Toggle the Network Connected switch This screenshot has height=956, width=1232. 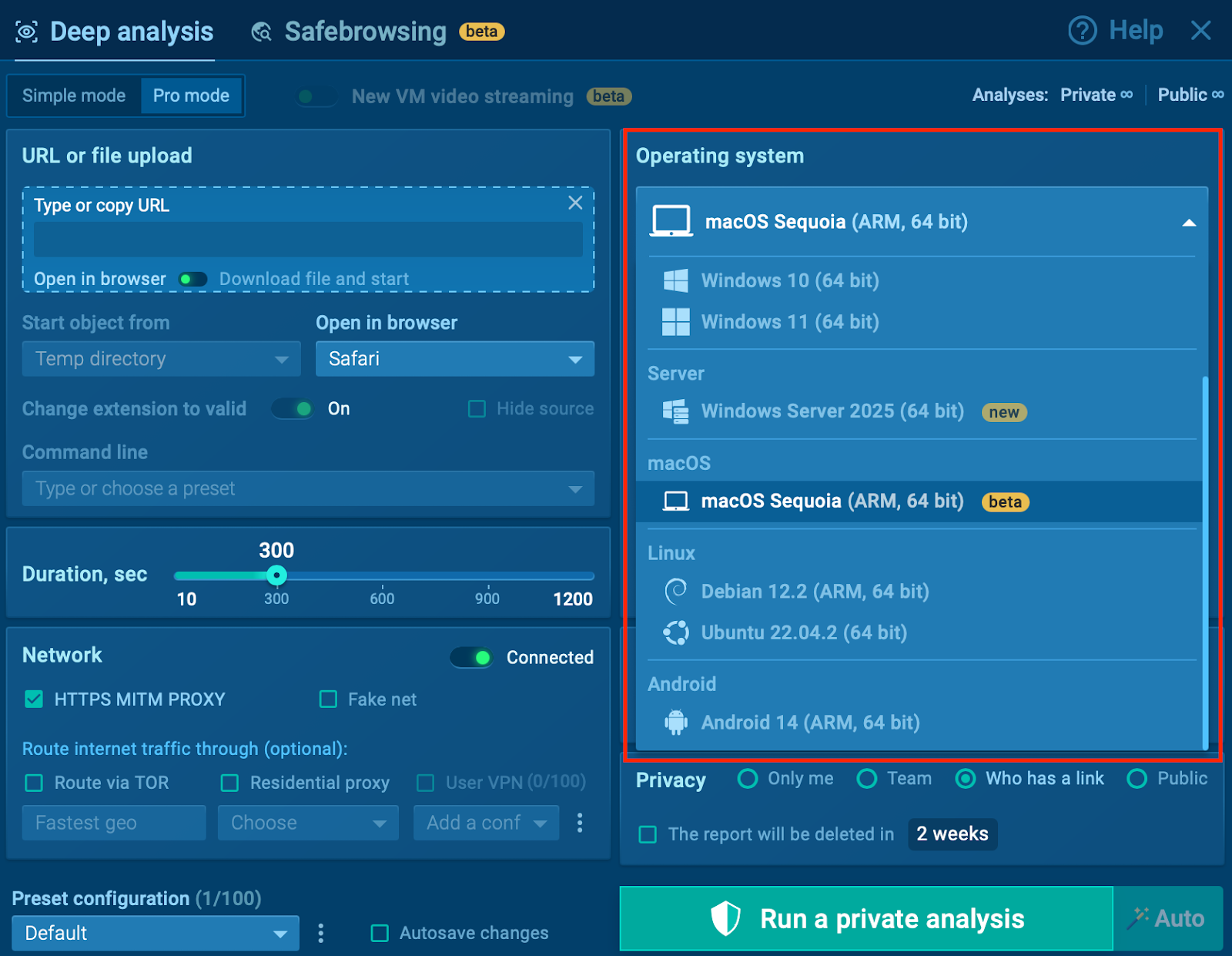point(471,657)
